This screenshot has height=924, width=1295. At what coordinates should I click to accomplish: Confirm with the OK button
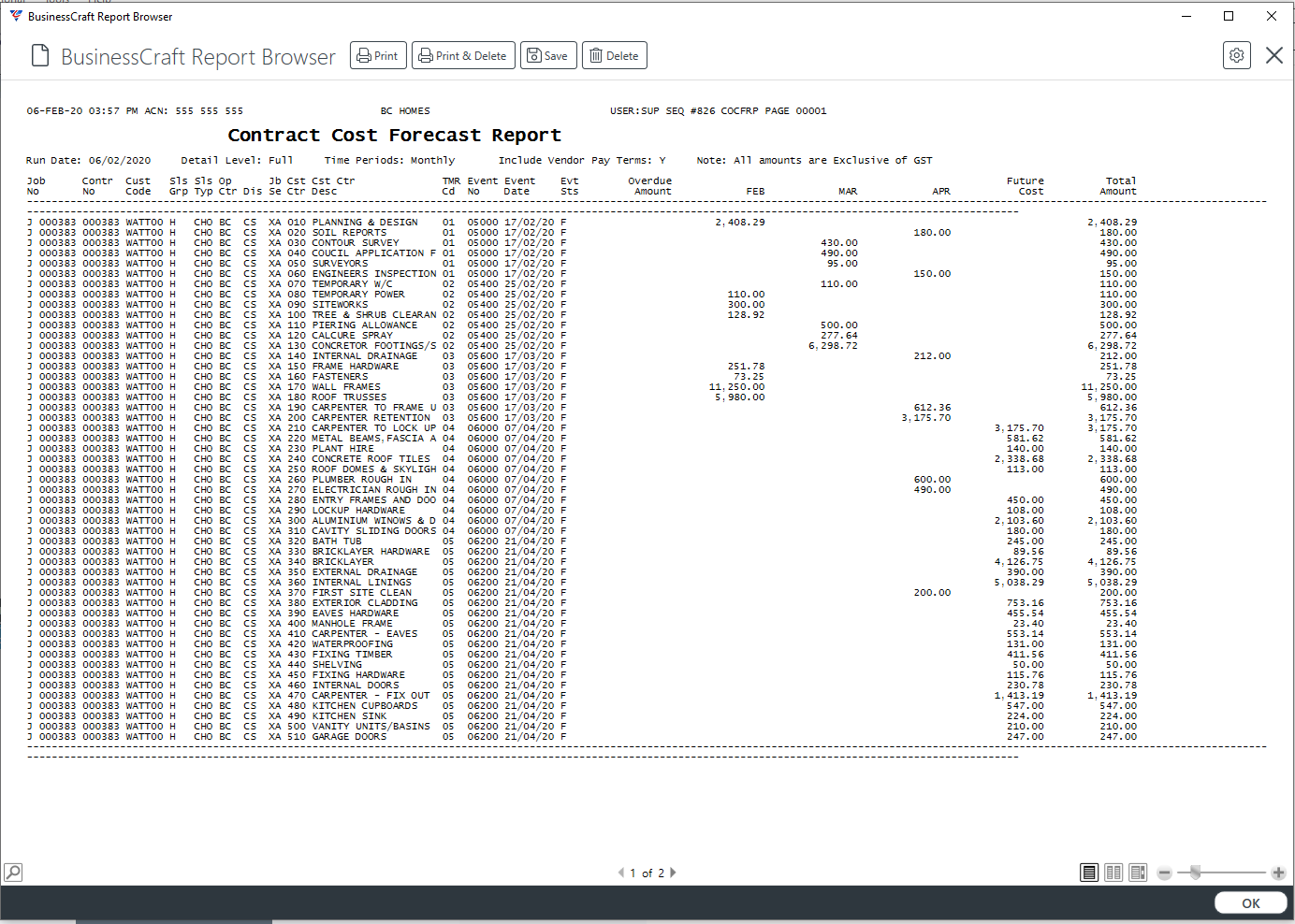tap(1251, 903)
